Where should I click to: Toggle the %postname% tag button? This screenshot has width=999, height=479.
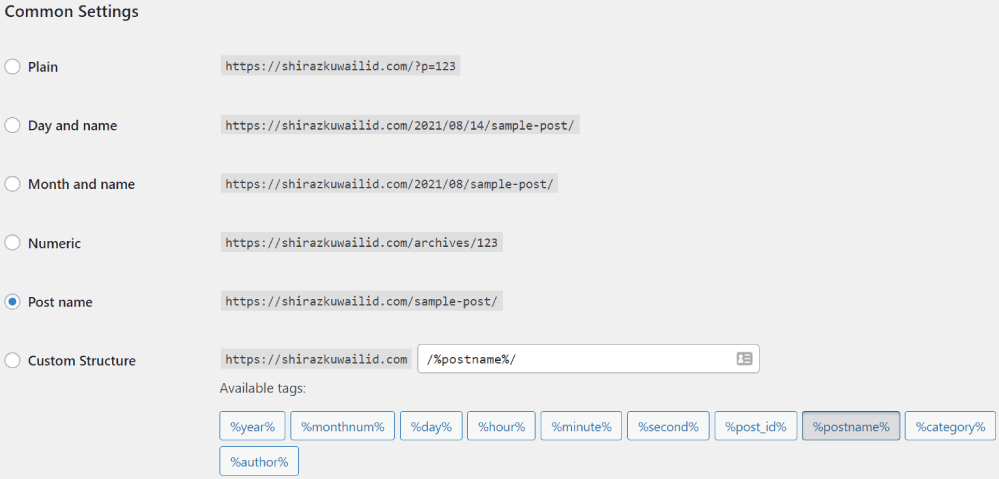click(851, 426)
